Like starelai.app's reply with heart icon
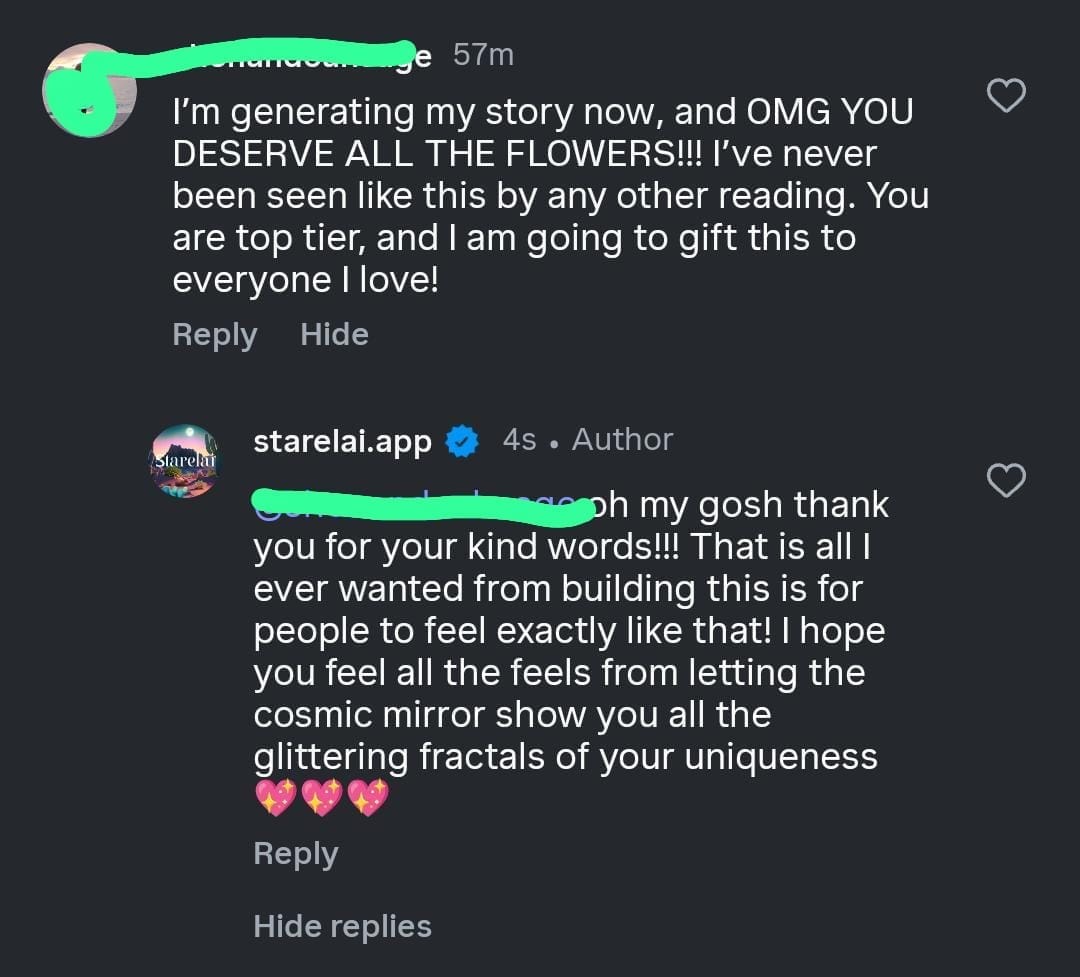The width and height of the screenshot is (1080, 977). coord(1006,481)
